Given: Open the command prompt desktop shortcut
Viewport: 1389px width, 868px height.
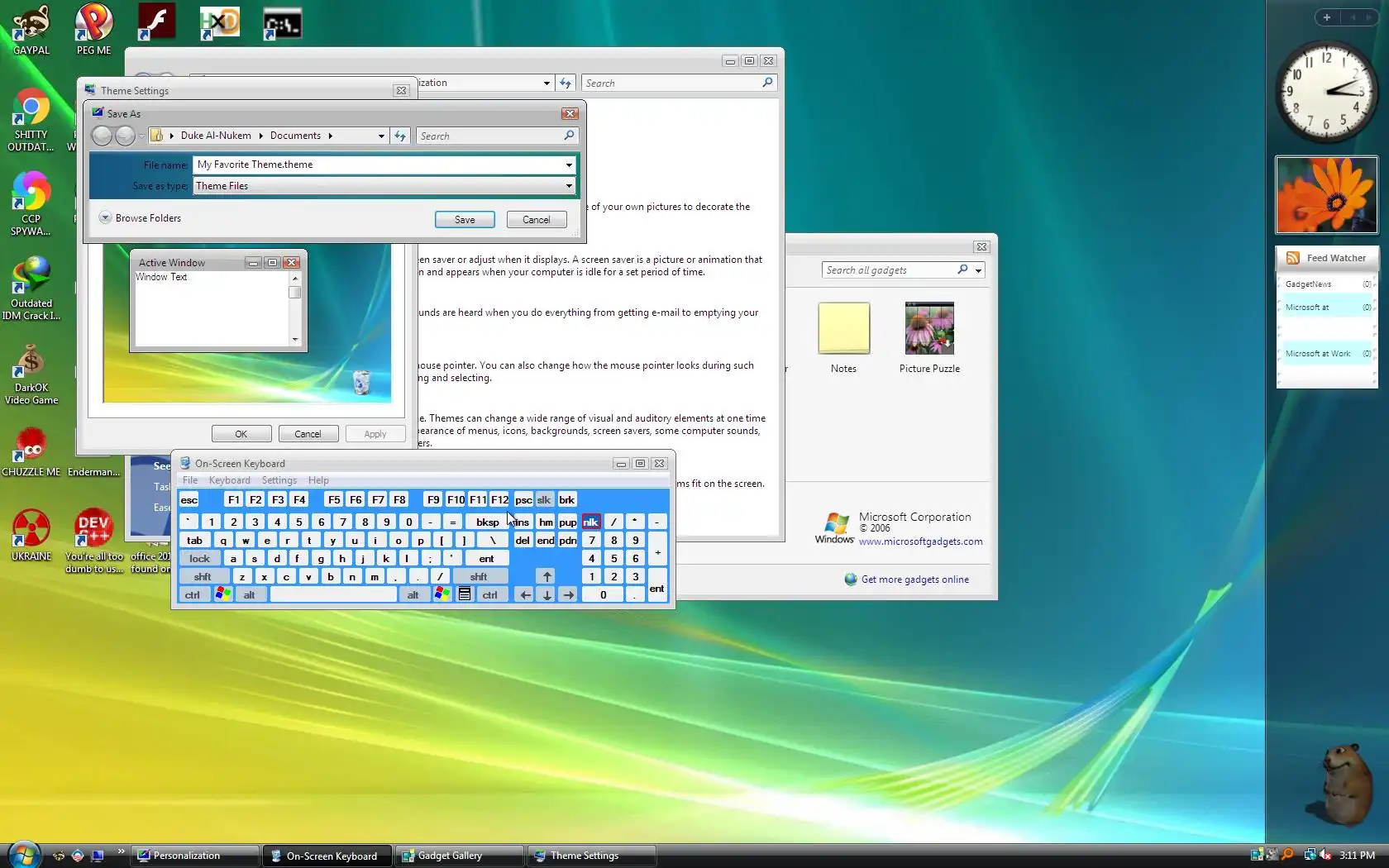Looking at the screenshot, I should tap(282, 22).
